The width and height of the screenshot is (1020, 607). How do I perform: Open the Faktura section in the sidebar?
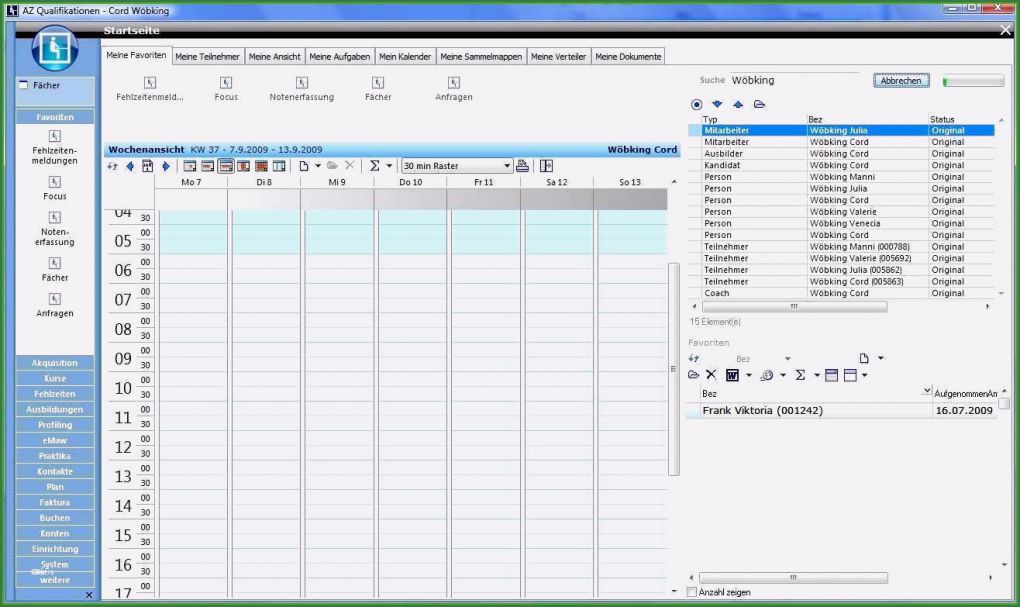tap(54, 502)
